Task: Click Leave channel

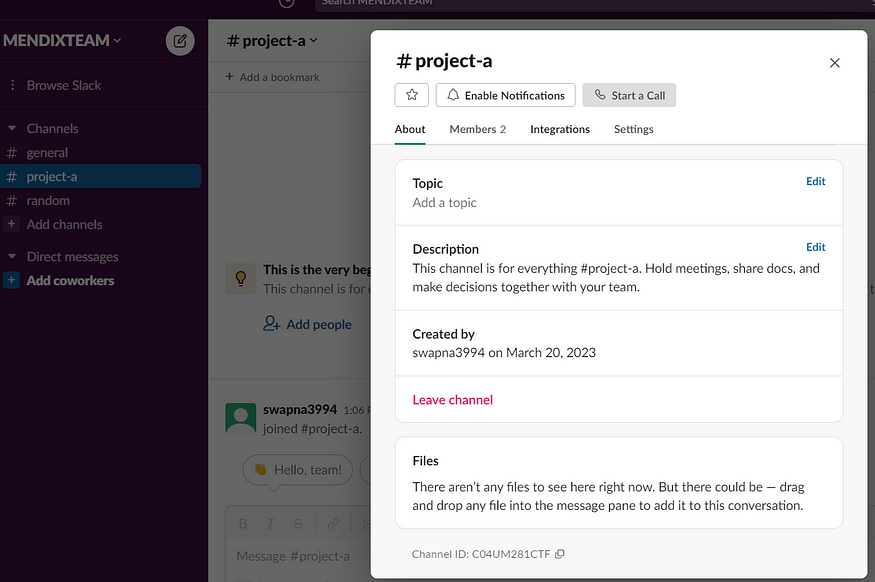Action: tap(453, 400)
